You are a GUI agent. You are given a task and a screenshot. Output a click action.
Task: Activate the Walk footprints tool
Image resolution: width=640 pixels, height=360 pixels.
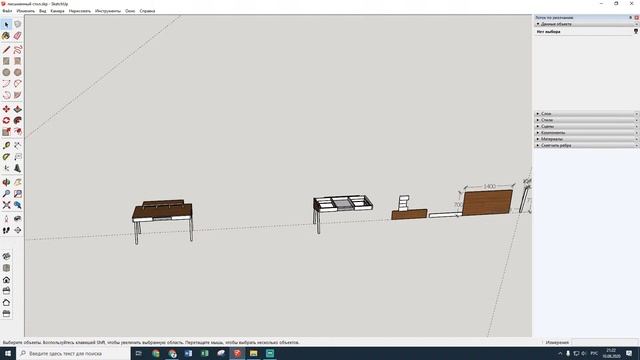coord(6,230)
